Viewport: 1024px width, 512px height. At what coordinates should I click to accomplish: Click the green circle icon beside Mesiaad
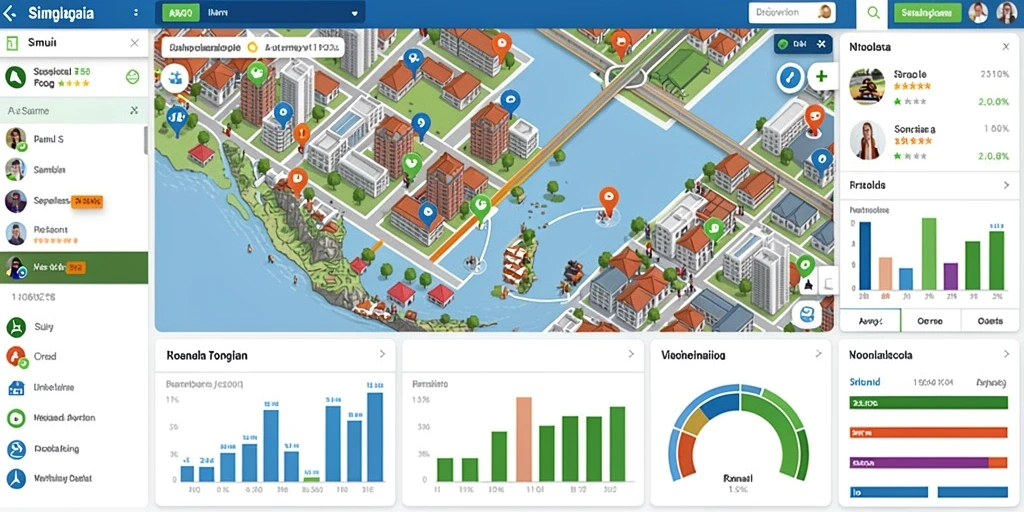pos(16,418)
